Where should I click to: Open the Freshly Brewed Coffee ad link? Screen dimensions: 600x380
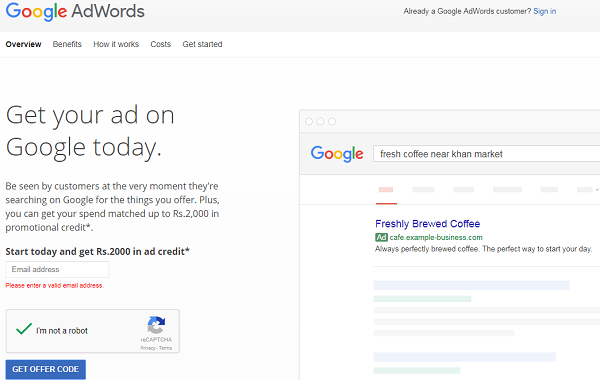click(427, 223)
